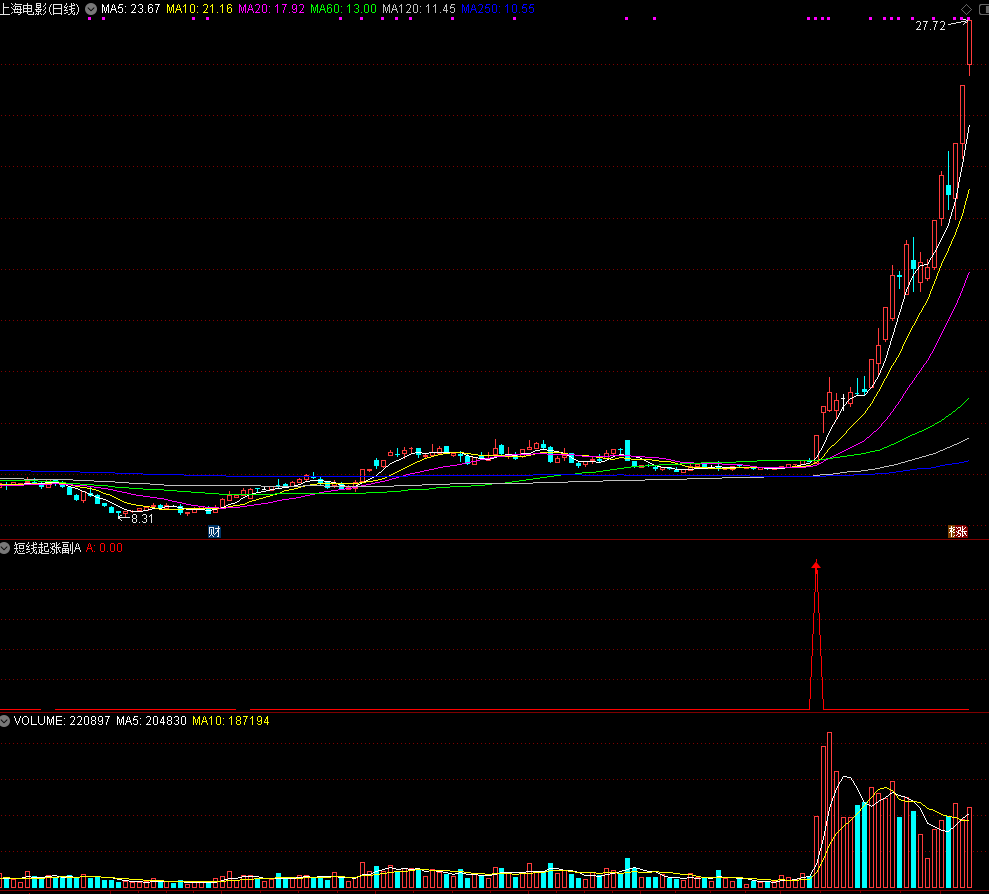Viewport: 989px width, 894px height.
Task: Select the MA250: 10.55 indicator label
Action: 498,9
